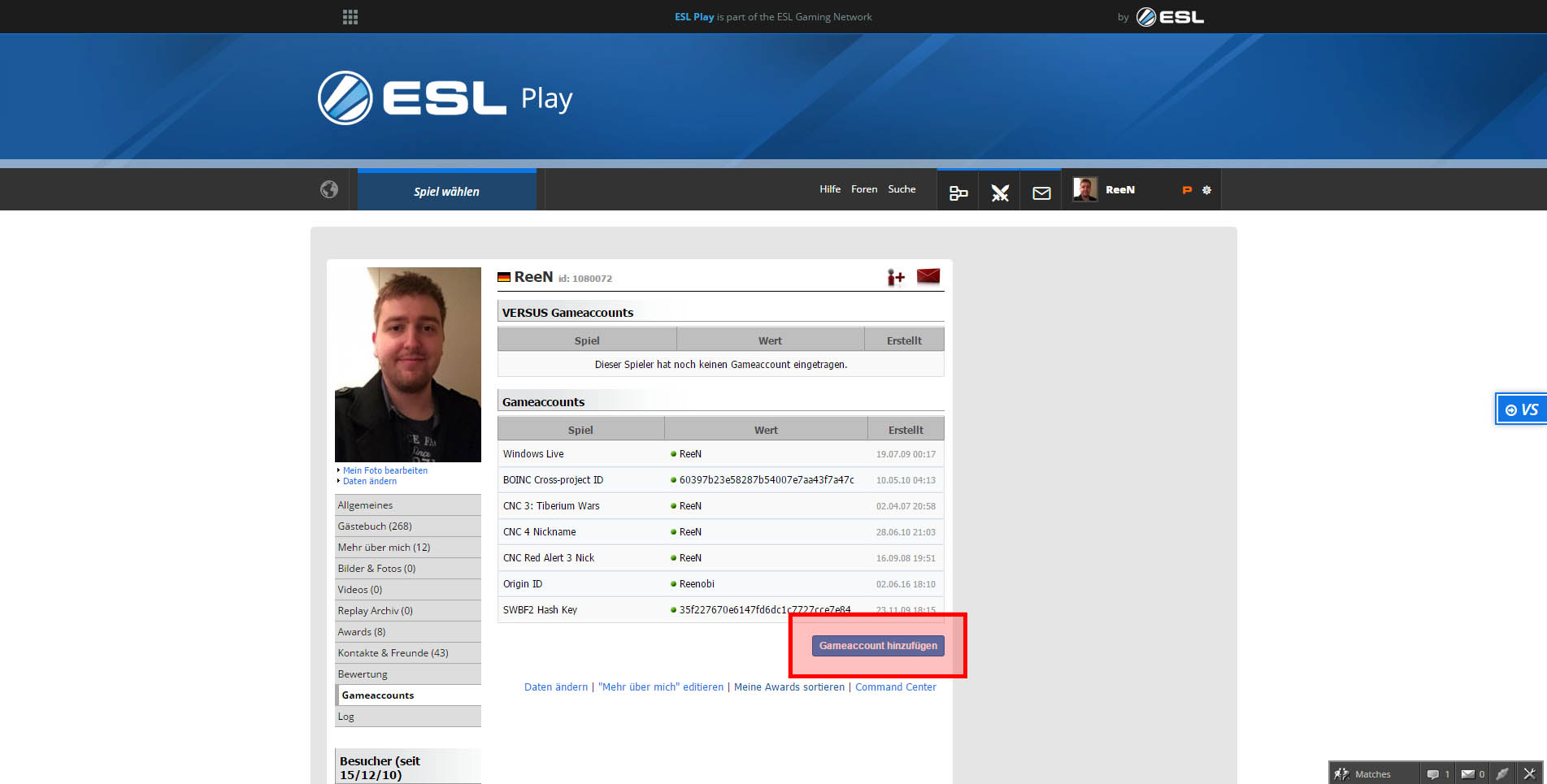
Task: Click CNC Red Alert 3 Nick row
Action: [720, 558]
